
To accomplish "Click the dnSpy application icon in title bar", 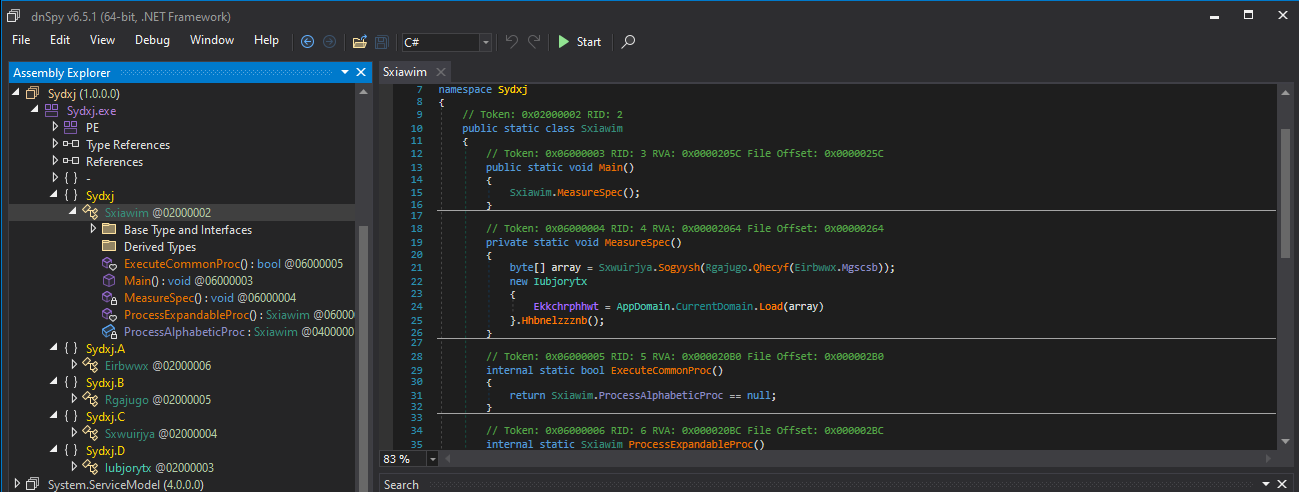I will click(x=14, y=14).
